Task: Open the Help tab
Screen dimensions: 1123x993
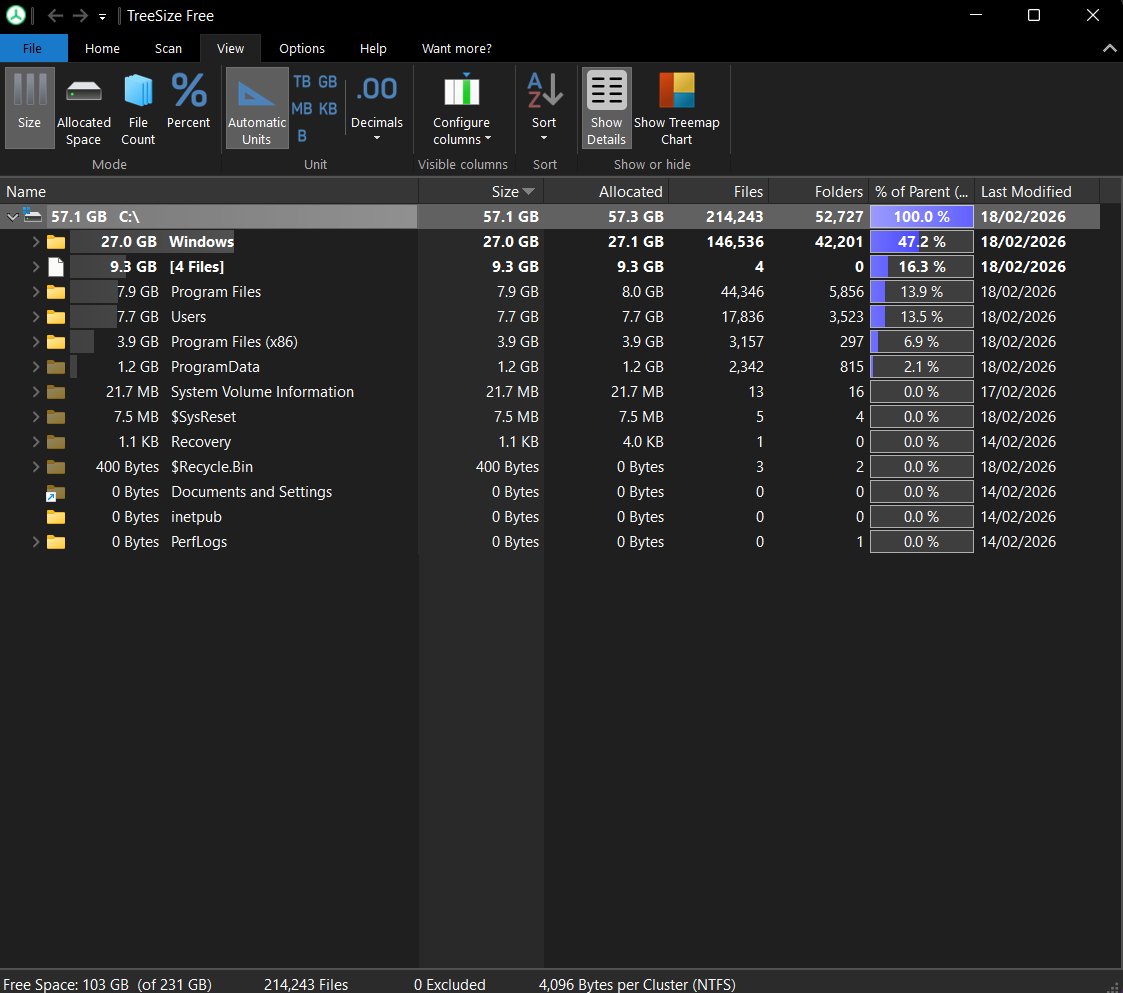Action: (x=373, y=48)
